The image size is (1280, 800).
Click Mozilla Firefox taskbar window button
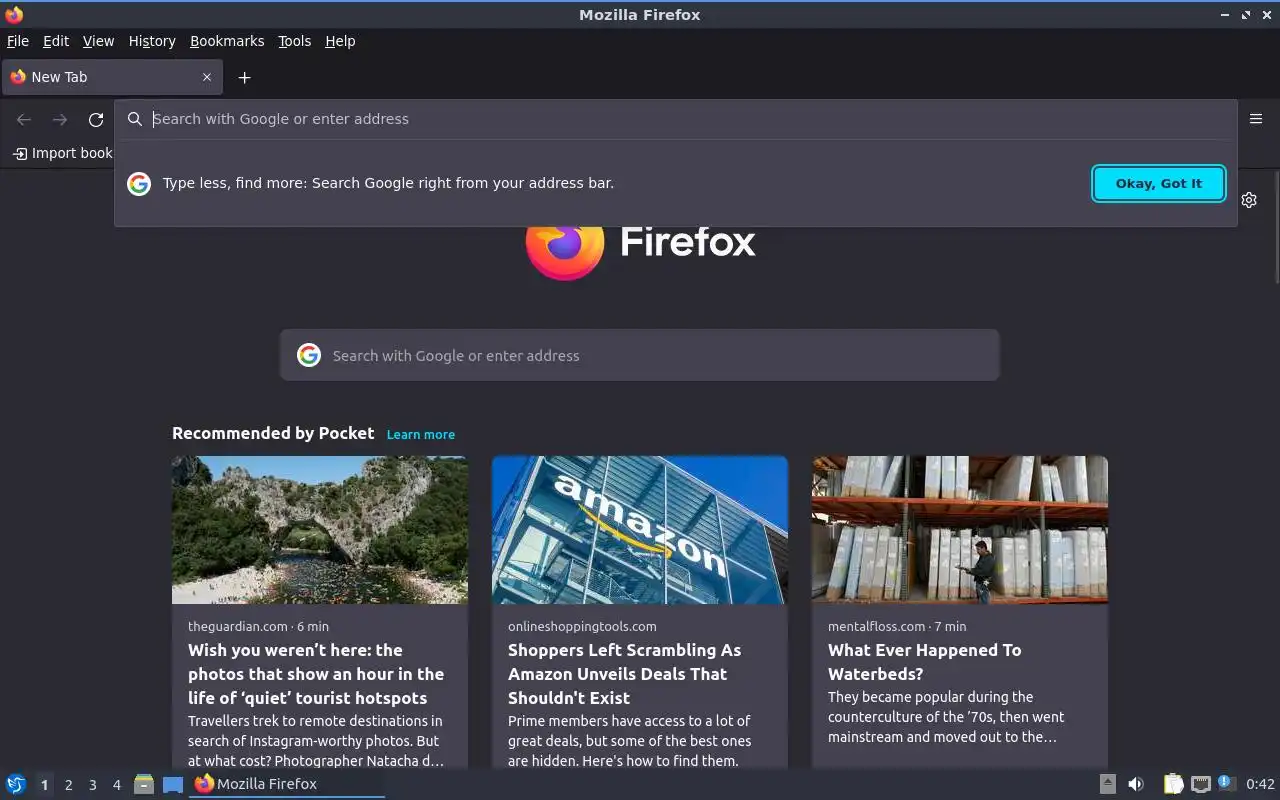coord(288,784)
